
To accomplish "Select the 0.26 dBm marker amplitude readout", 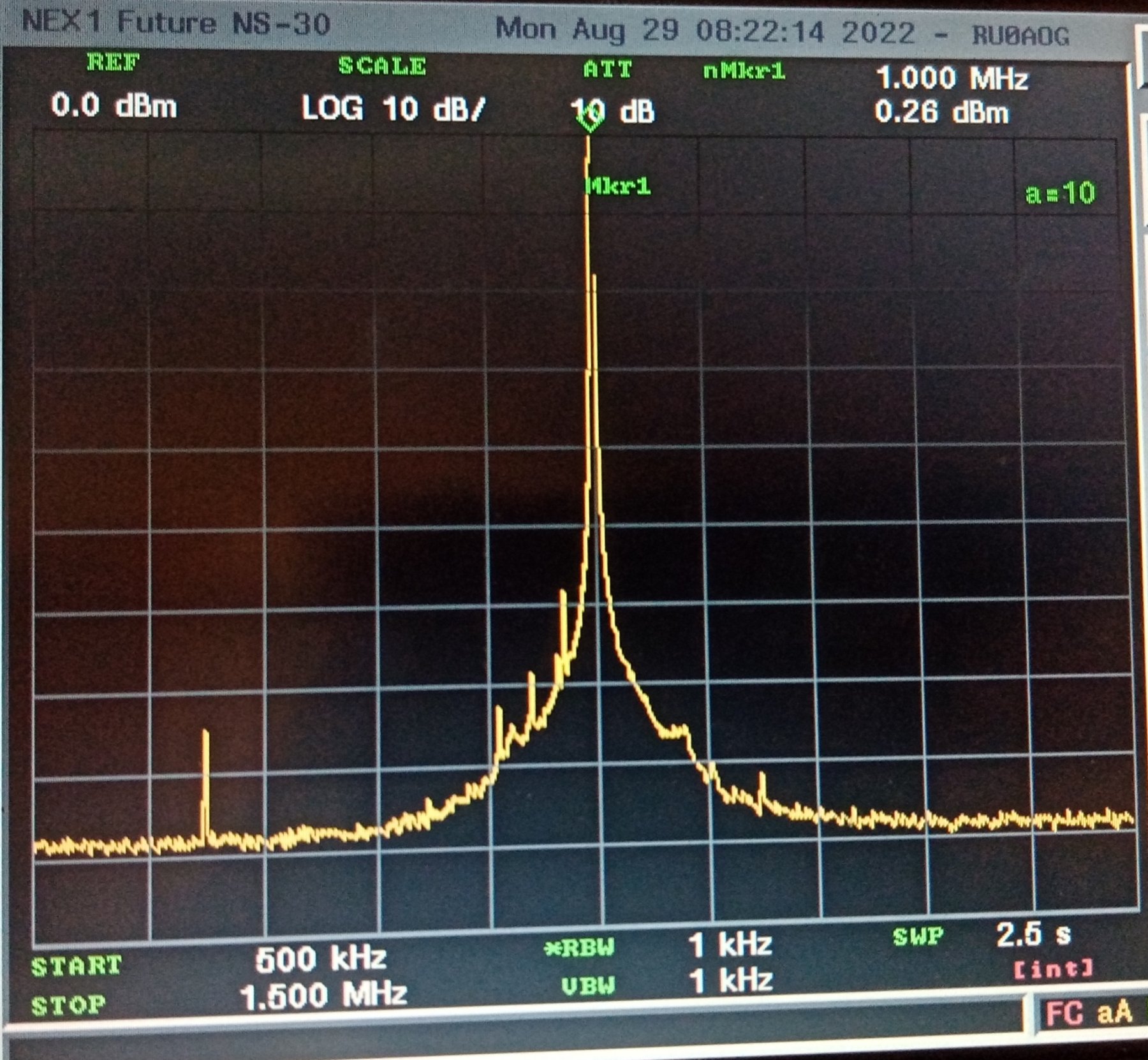I will point(941,113).
